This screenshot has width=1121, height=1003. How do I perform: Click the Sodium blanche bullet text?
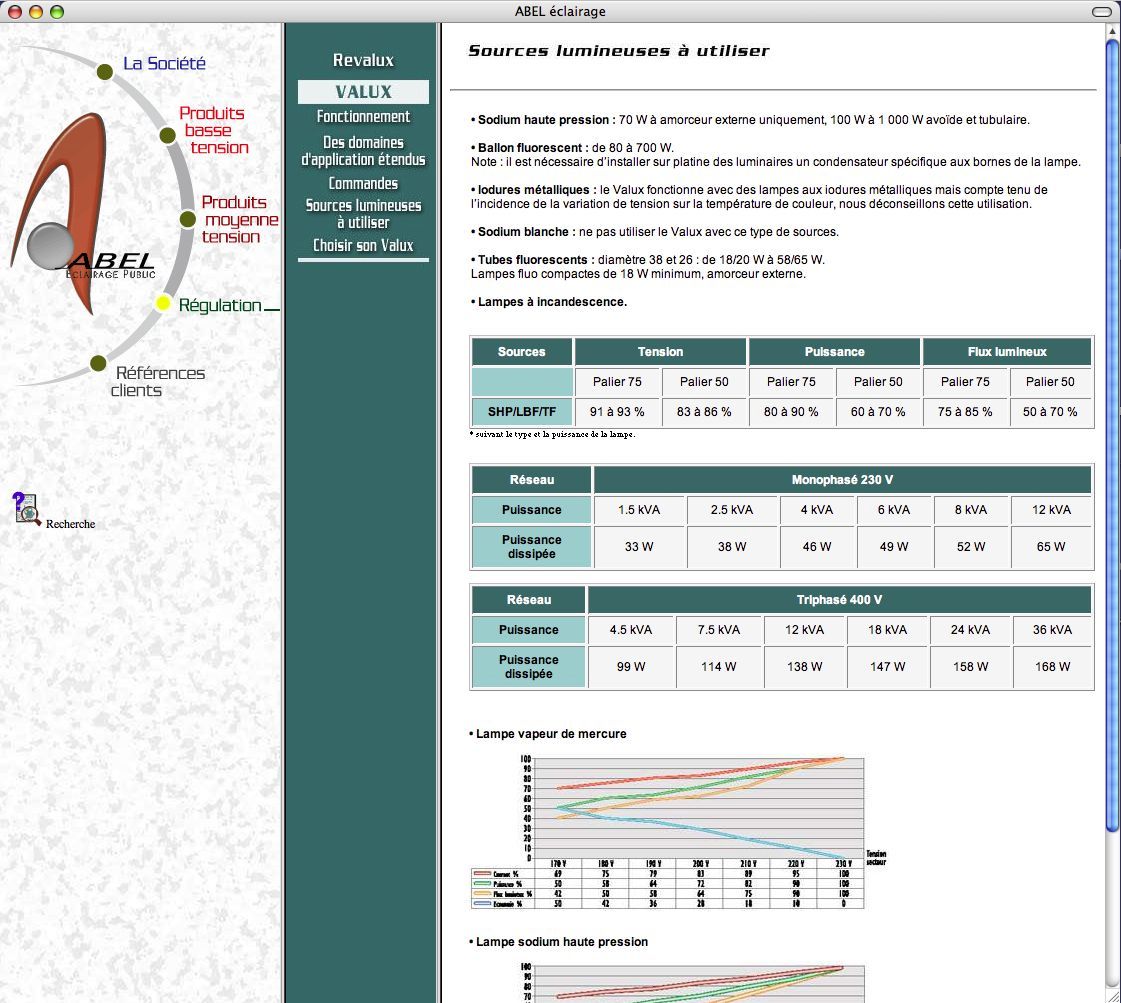point(654,232)
